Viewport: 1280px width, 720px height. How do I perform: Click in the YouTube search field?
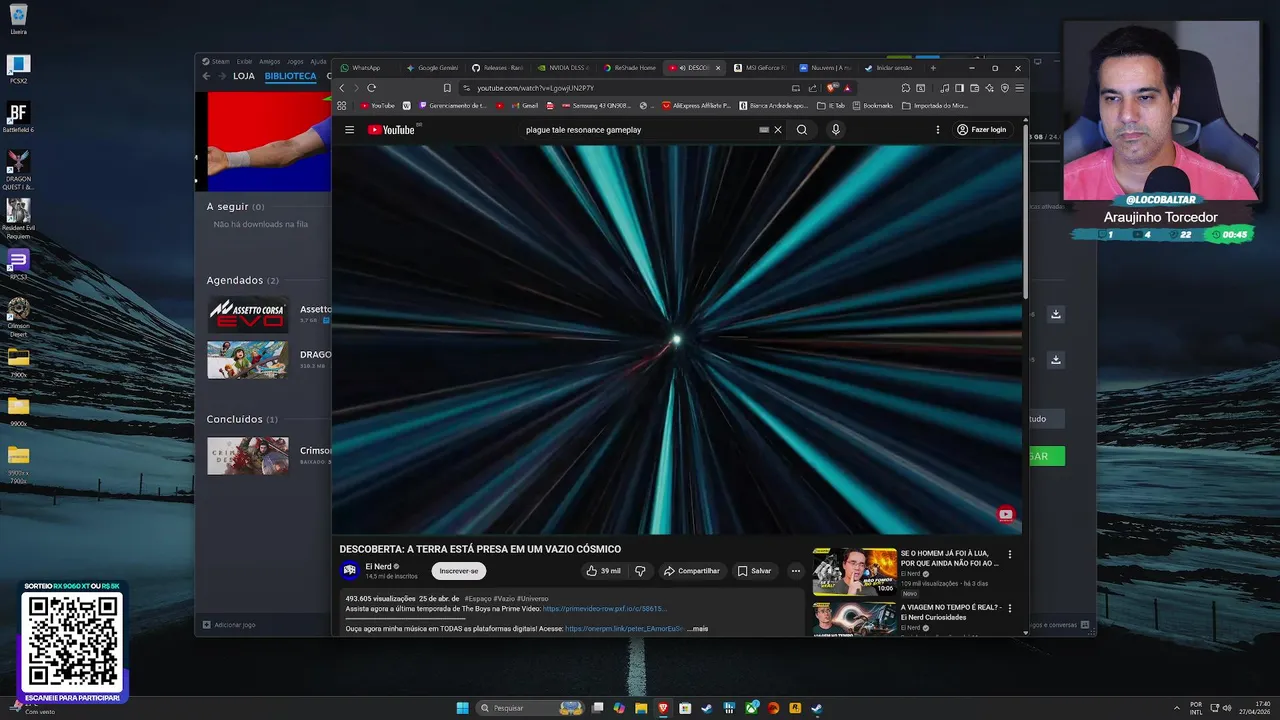[640, 130]
